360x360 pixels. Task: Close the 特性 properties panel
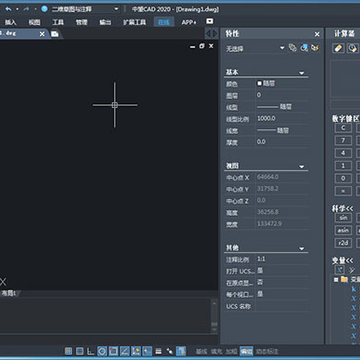[317, 34]
